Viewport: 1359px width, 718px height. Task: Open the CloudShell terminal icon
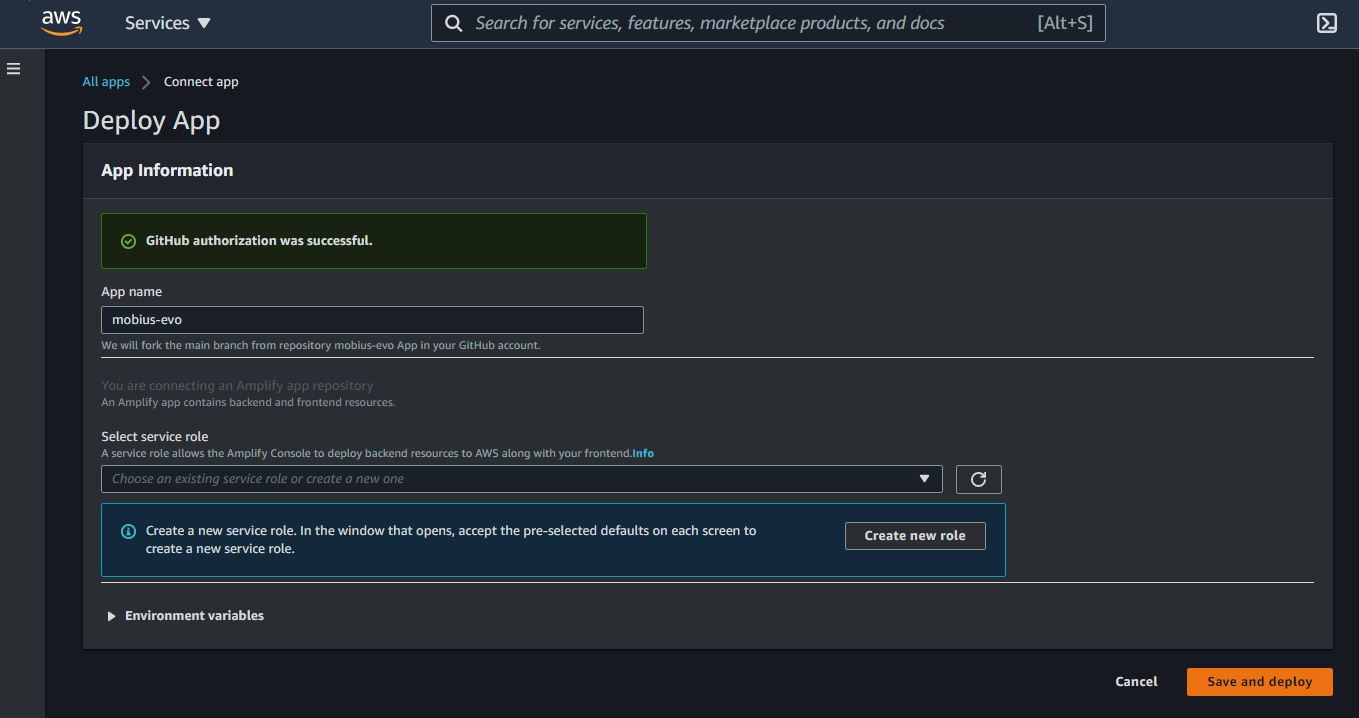tap(1326, 23)
